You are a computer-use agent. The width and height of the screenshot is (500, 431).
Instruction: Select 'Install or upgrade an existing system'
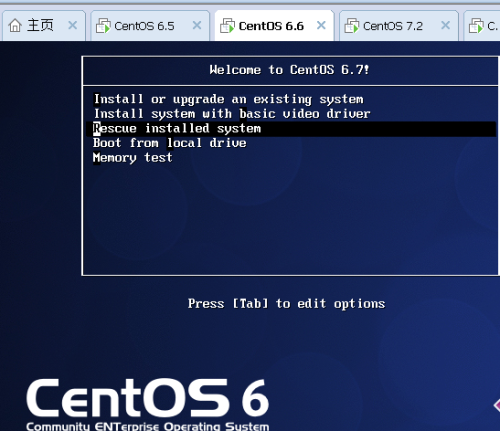[228, 99]
